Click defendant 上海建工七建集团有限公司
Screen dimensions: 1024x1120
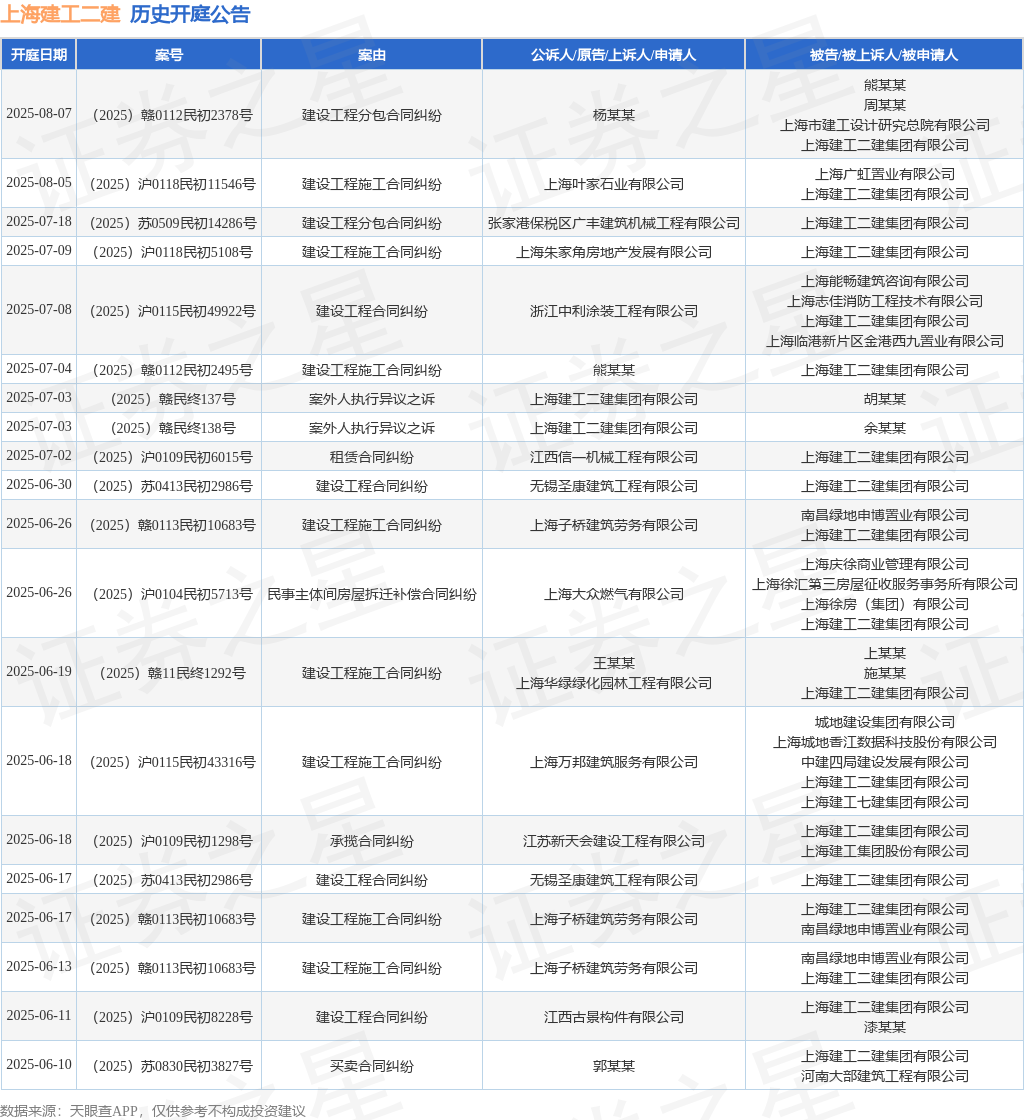click(x=885, y=803)
